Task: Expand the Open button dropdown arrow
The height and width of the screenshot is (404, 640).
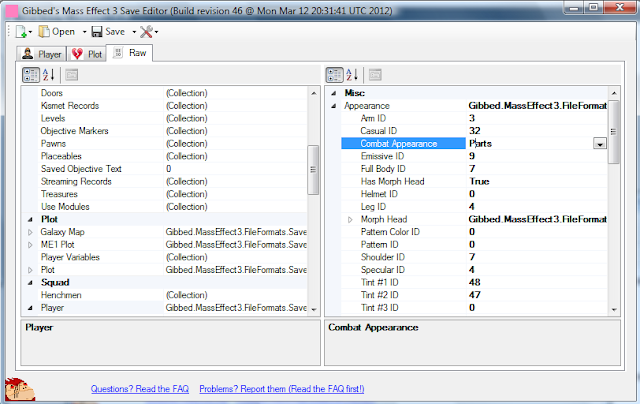Action: tap(84, 32)
